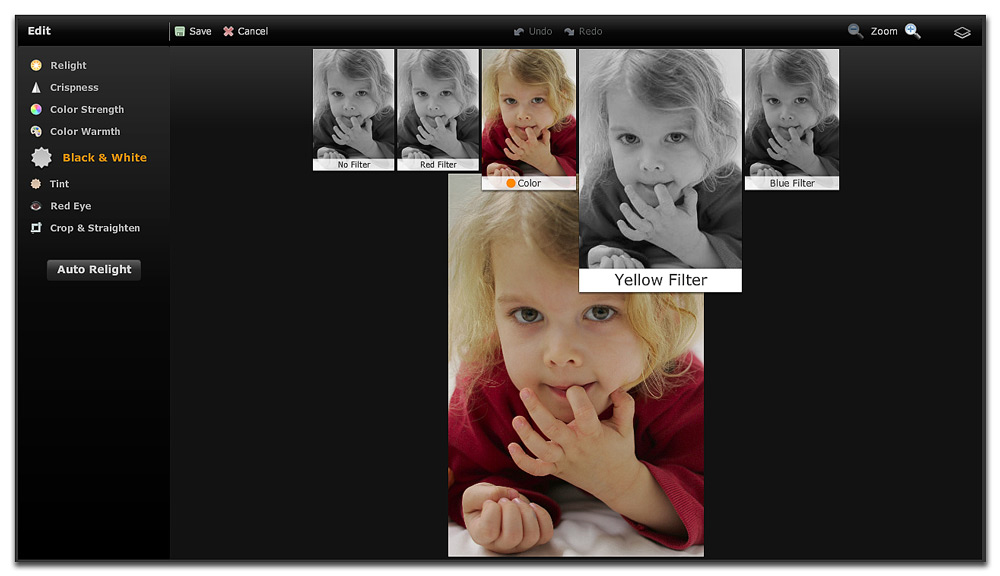The image size is (1000, 576).
Task: Click the Black & White gear icon
Action: (41, 157)
